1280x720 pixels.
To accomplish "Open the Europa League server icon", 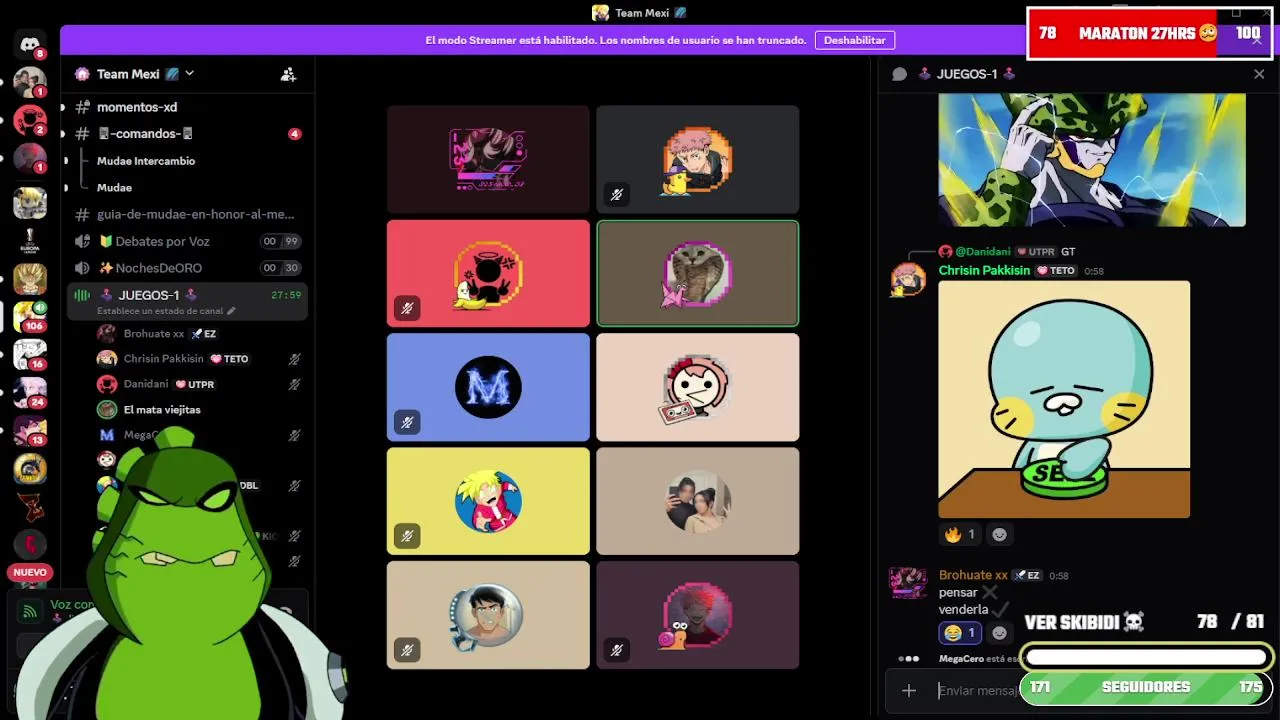I will click(x=29, y=241).
